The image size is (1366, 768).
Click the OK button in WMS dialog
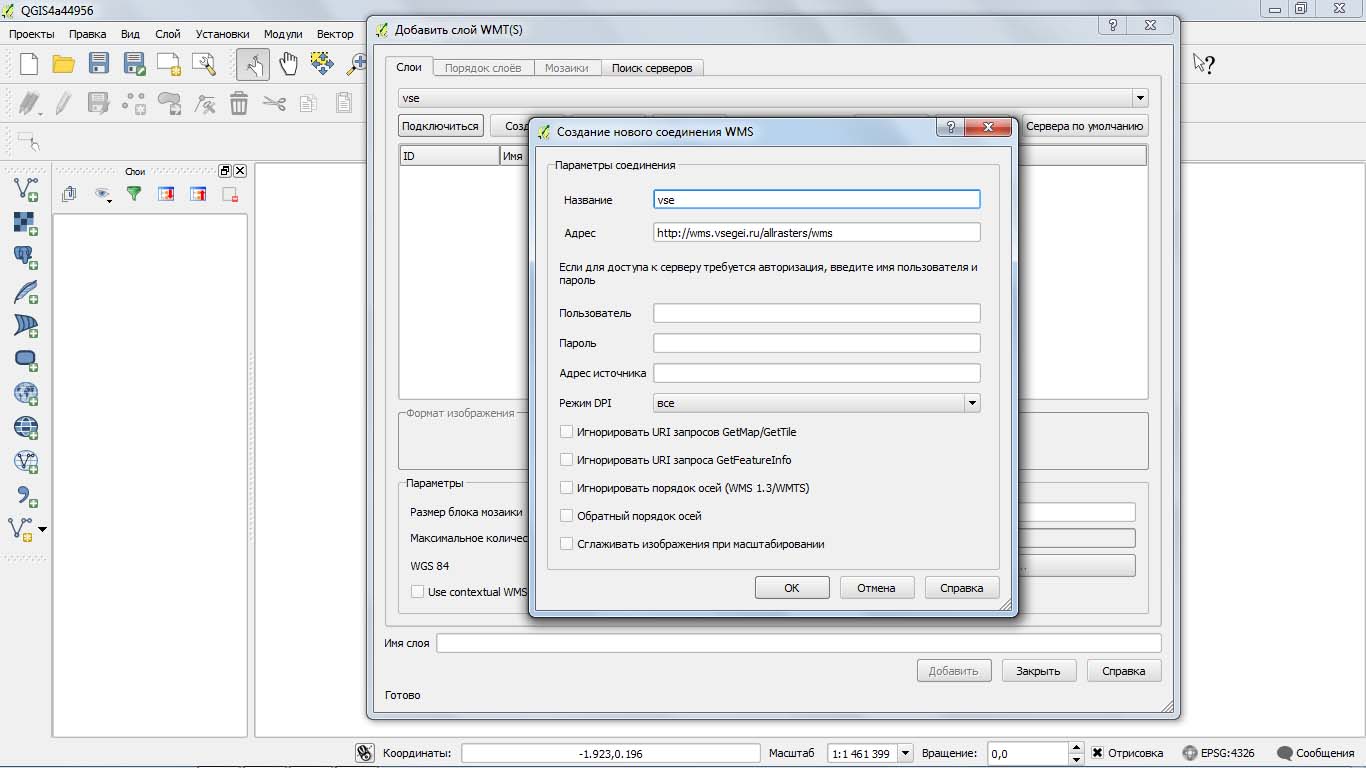[x=792, y=588]
